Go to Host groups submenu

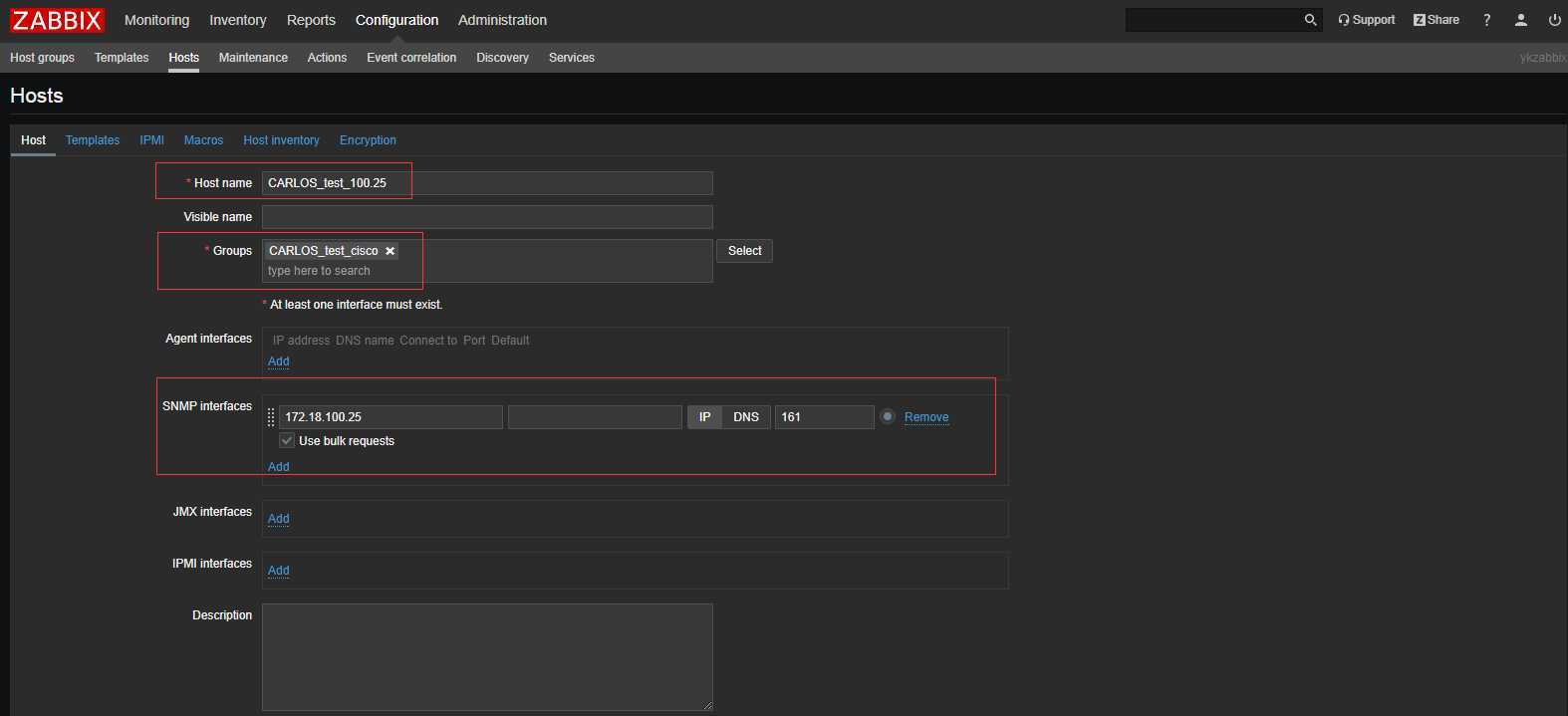(42, 58)
